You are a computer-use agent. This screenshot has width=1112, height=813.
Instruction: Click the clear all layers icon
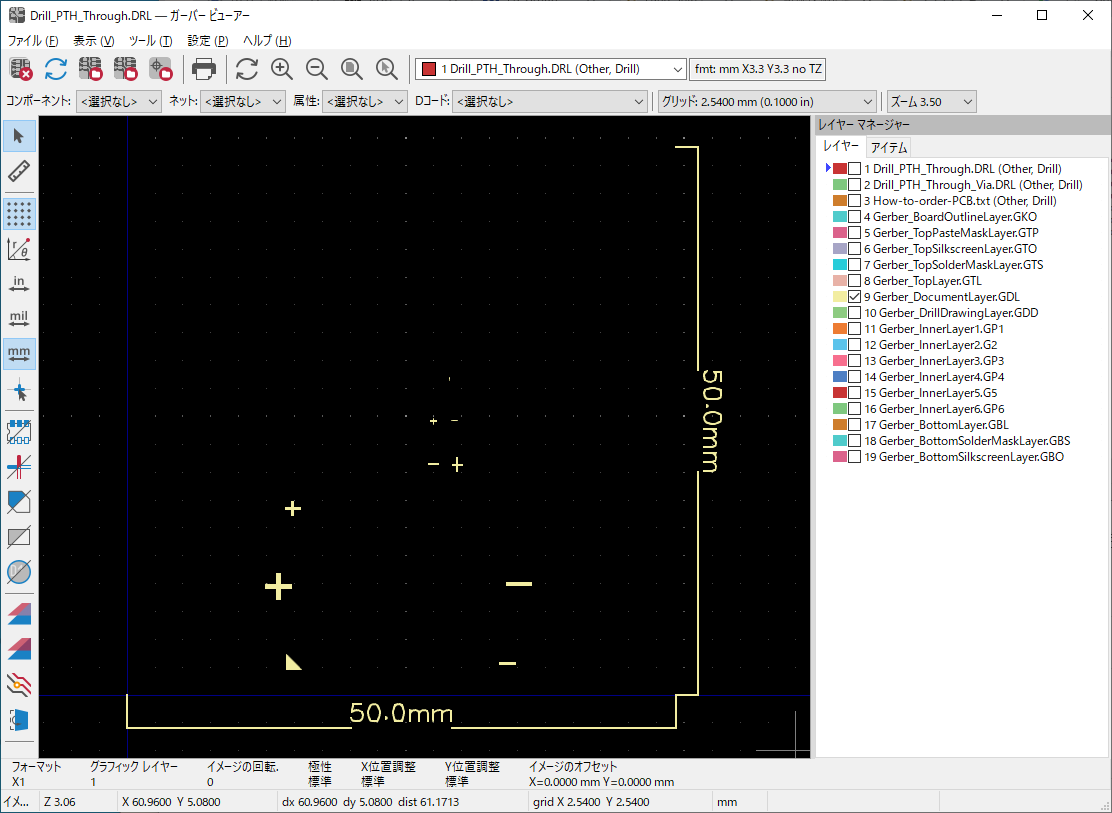click(21, 69)
